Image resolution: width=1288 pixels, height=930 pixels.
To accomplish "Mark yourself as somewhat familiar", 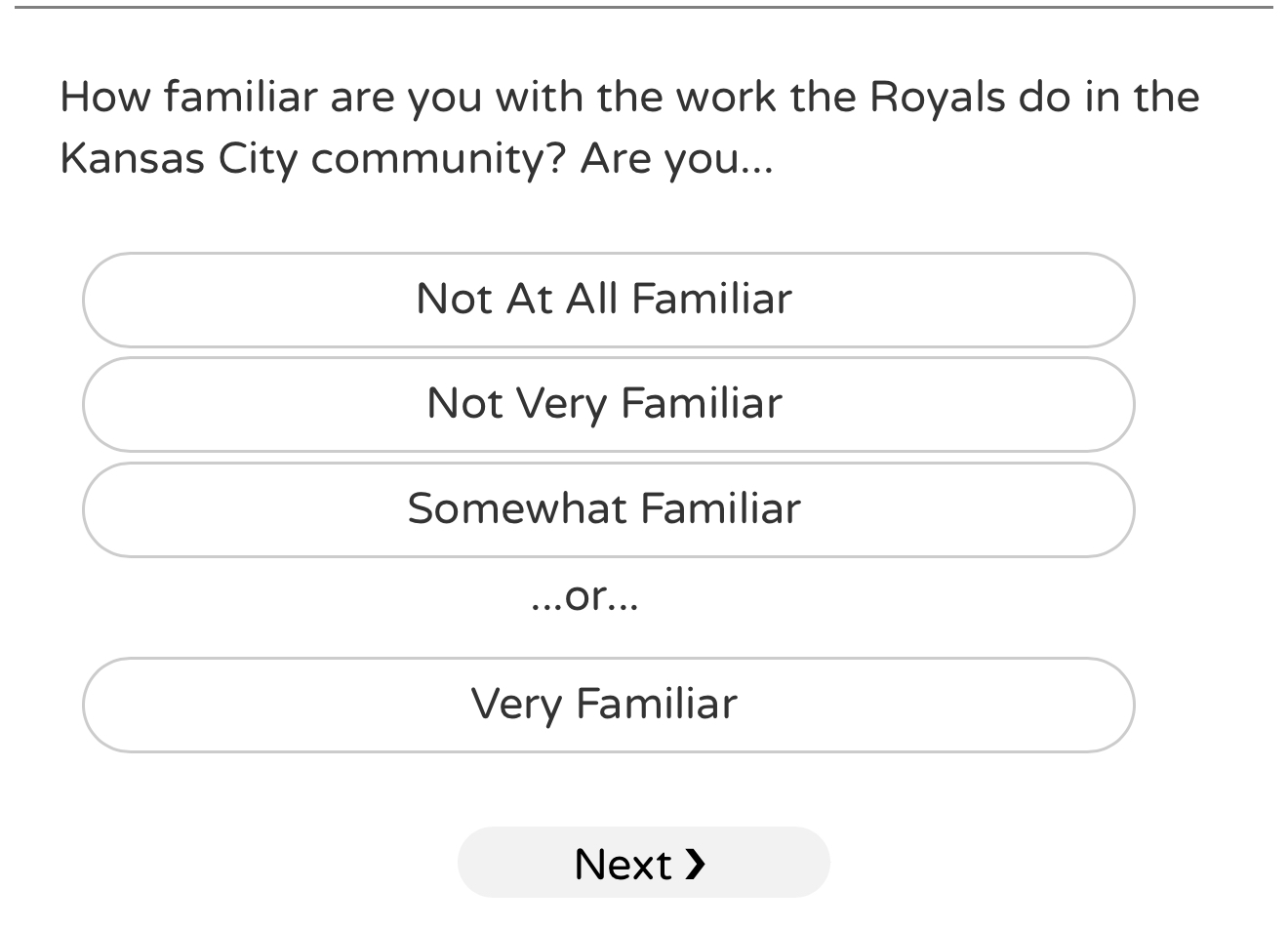I will click(608, 509).
